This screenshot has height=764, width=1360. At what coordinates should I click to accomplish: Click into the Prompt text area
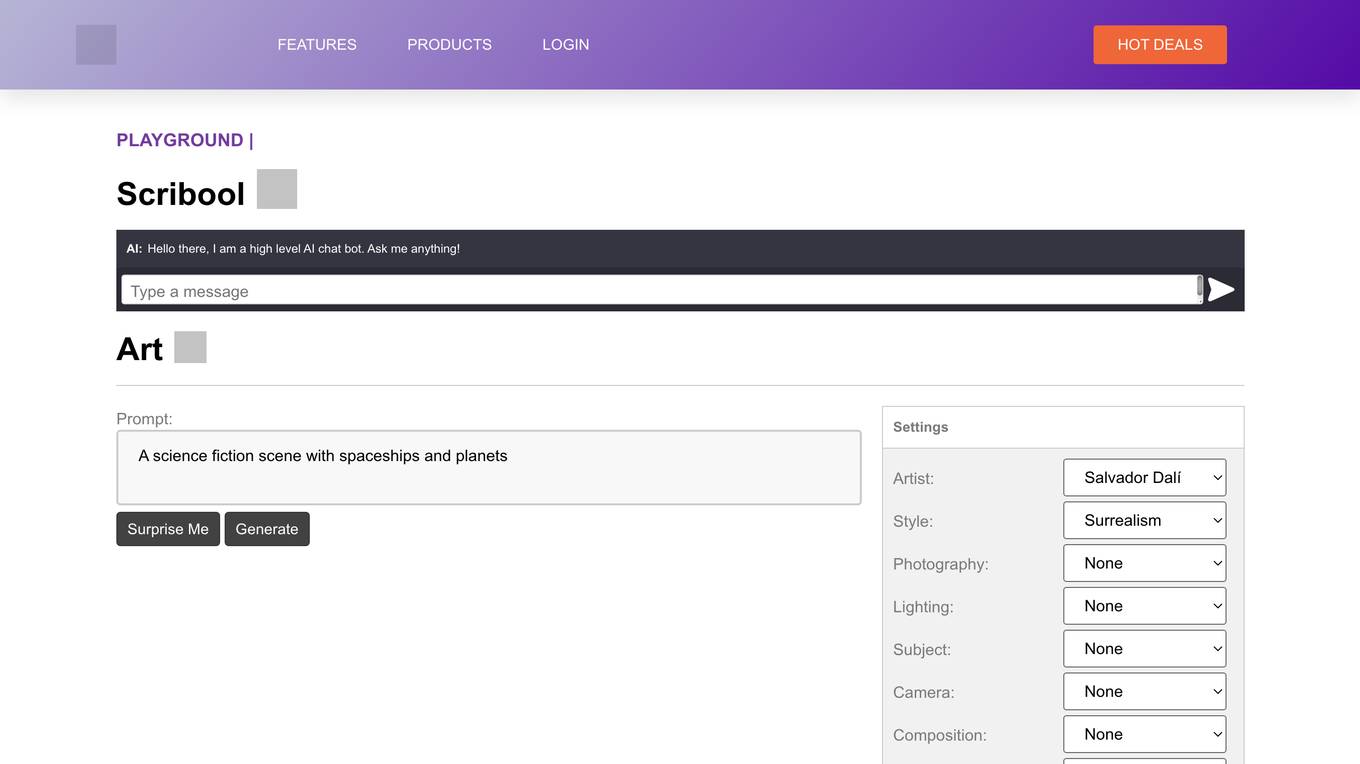pyautogui.click(x=489, y=468)
